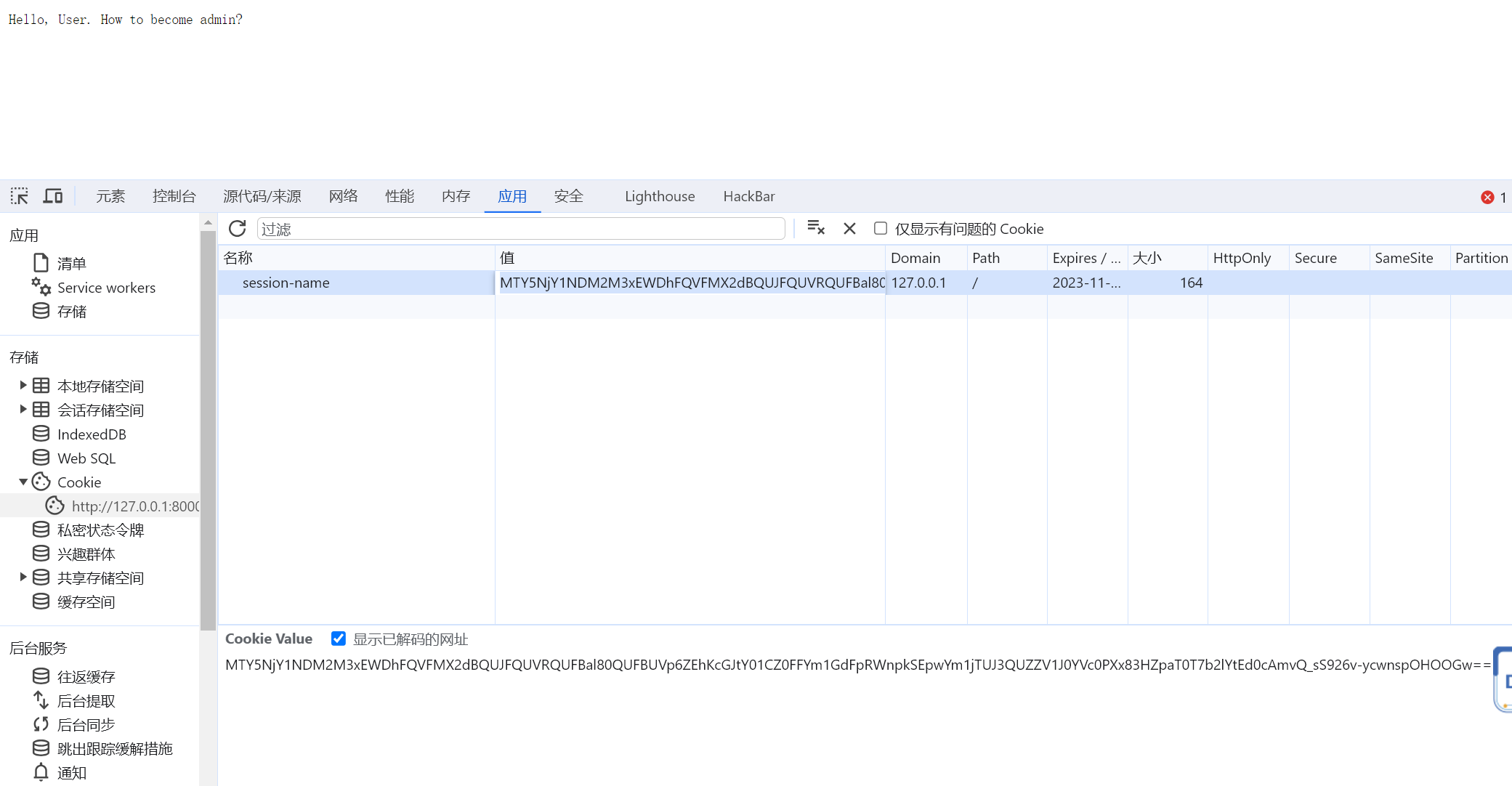This screenshot has height=786, width=1512.
Task: Expand the 本地存储空间 tree node
Action: tap(23, 386)
